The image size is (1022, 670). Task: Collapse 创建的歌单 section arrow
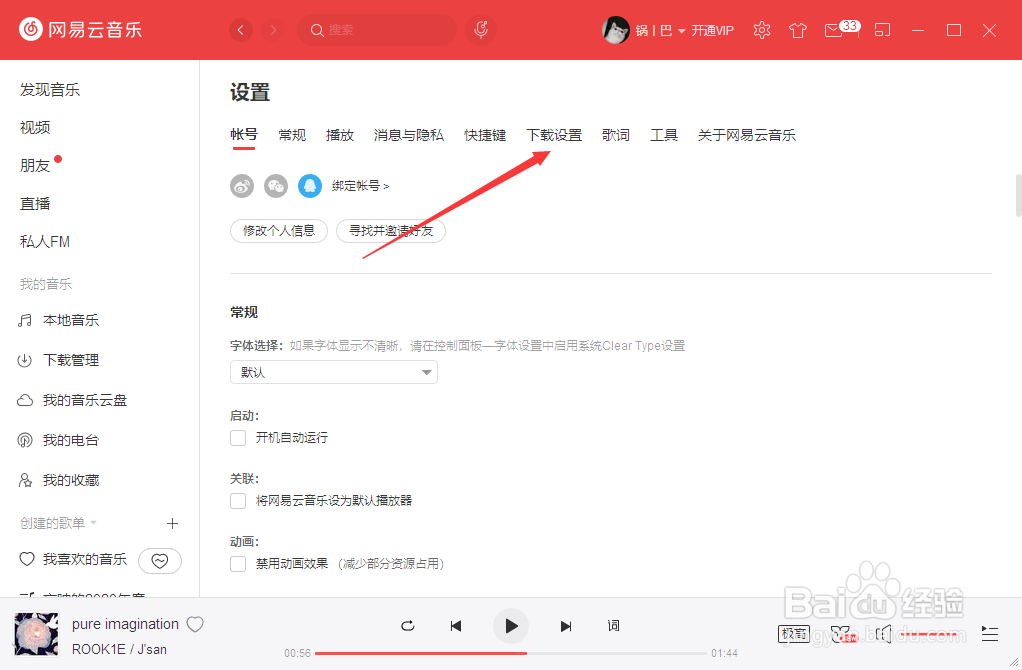93,523
